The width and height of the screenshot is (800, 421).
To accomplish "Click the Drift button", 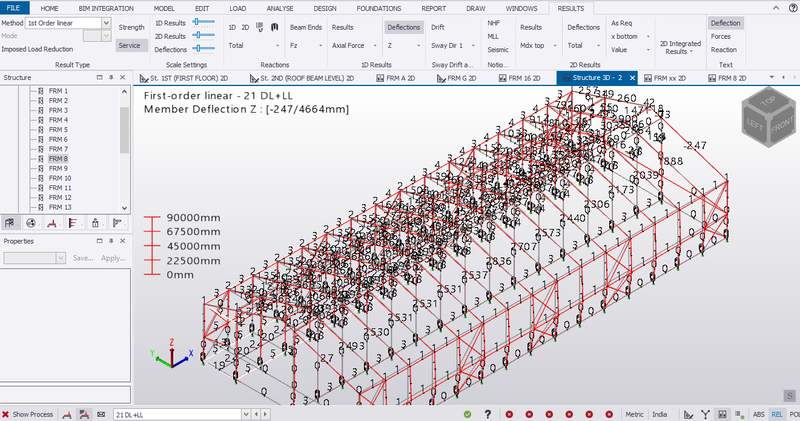I will click(438, 27).
